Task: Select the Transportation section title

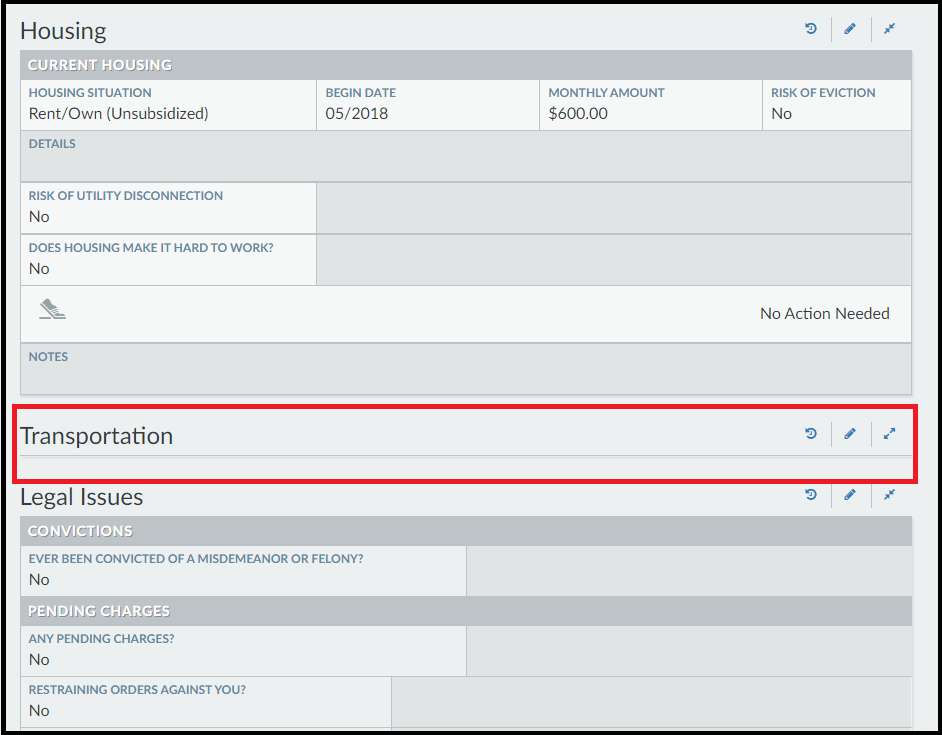Action: click(x=97, y=436)
